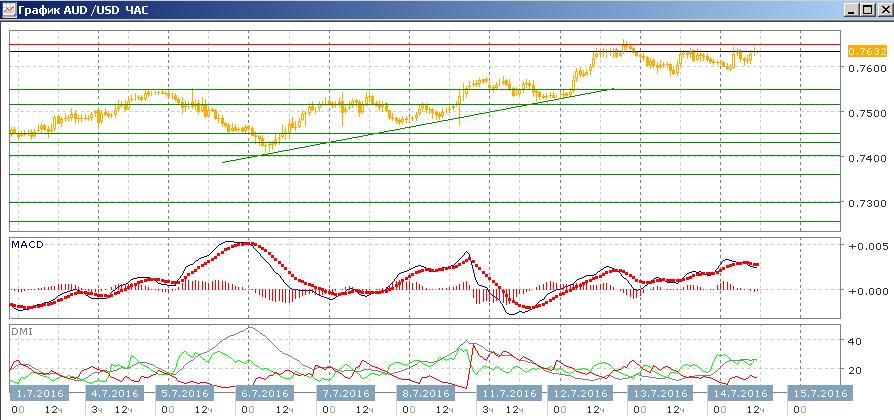Click the 4.7.2016 date marker
The image size is (894, 420).
116,393
